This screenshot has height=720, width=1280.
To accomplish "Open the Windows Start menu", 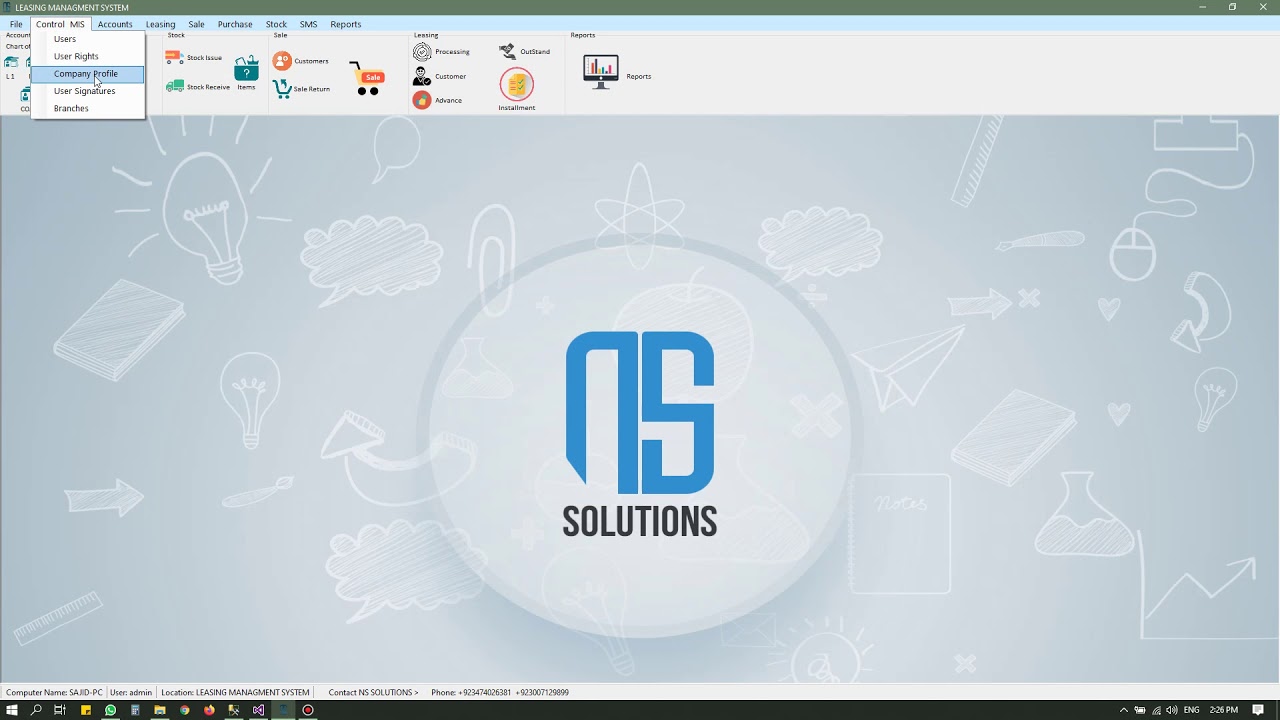I will [x=13, y=710].
